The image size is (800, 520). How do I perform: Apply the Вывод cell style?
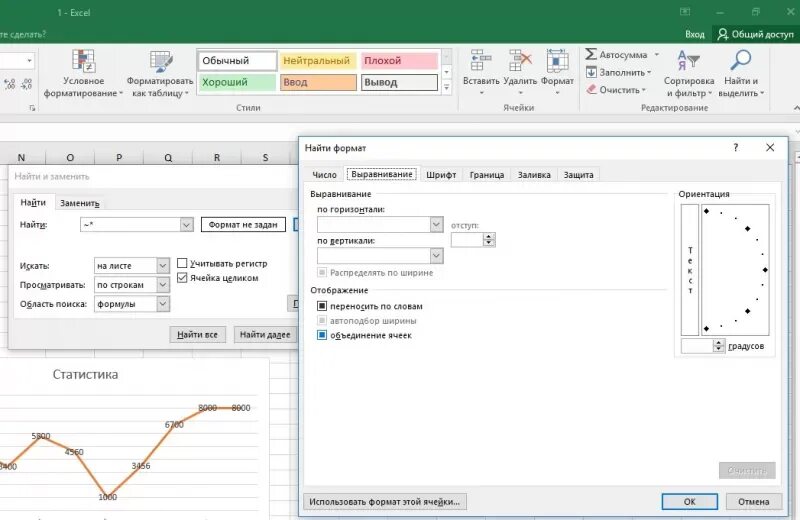point(399,82)
